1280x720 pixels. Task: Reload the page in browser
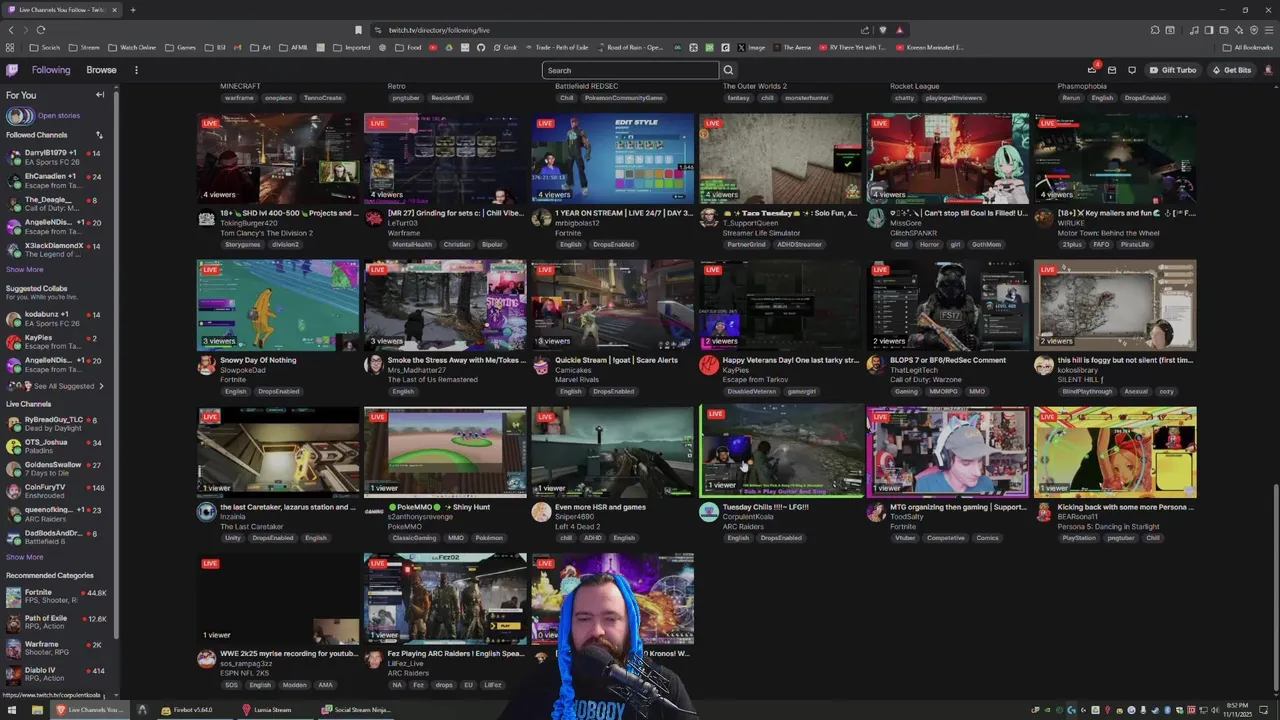pos(41,30)
